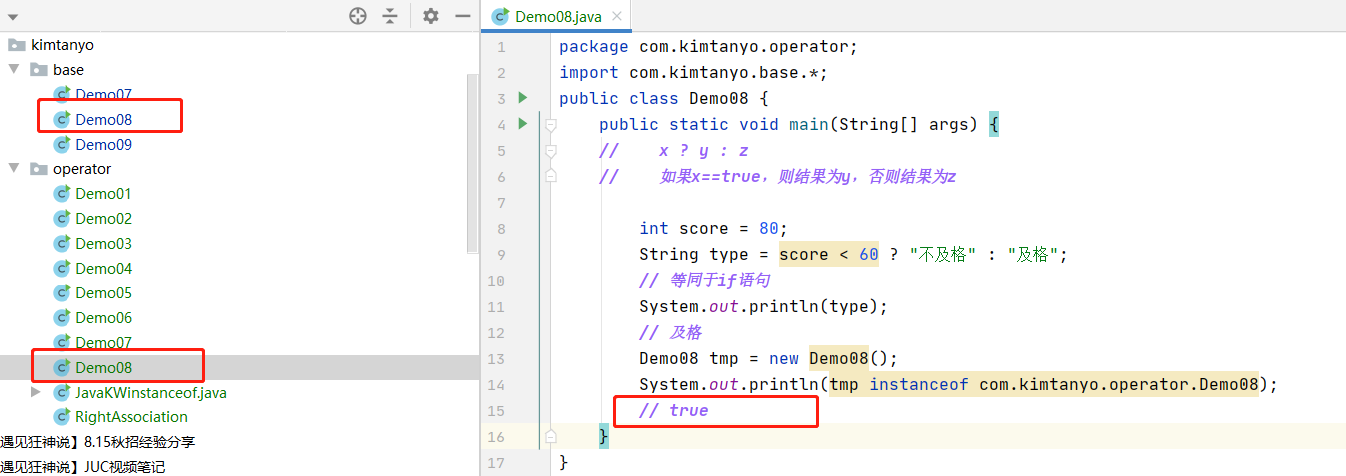This screenshot has width=1346, height=476.
Task: Collapse the operator package folder
Action: point(14,169)
